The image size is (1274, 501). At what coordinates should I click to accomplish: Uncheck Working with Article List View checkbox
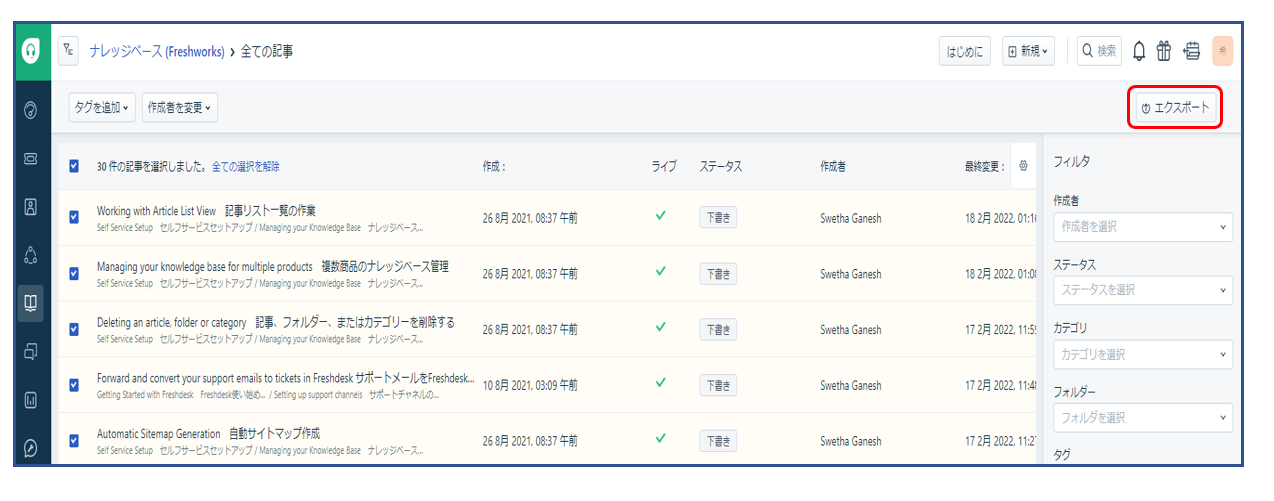[x=74, y=217]
